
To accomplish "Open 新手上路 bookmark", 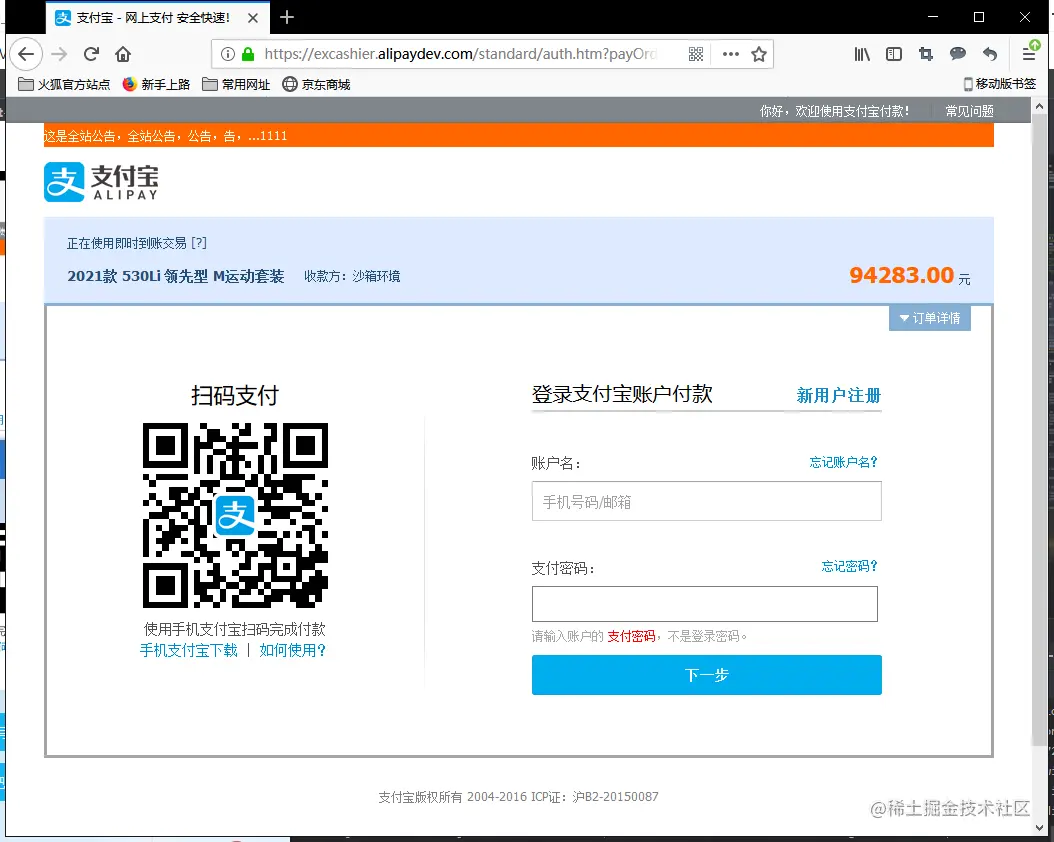I will (x=156, y=85).
